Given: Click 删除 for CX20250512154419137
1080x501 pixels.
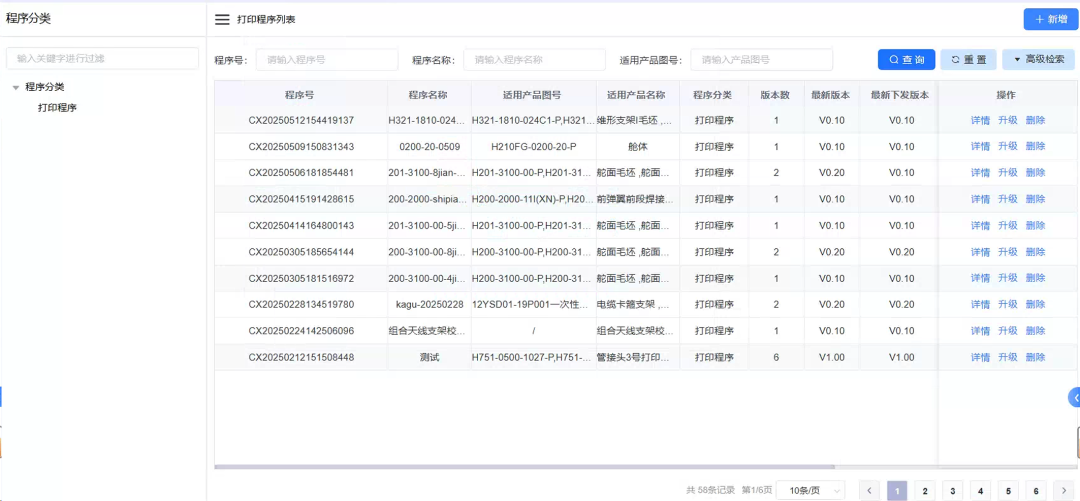Looking at the screenshot, I should [1035, 120].
